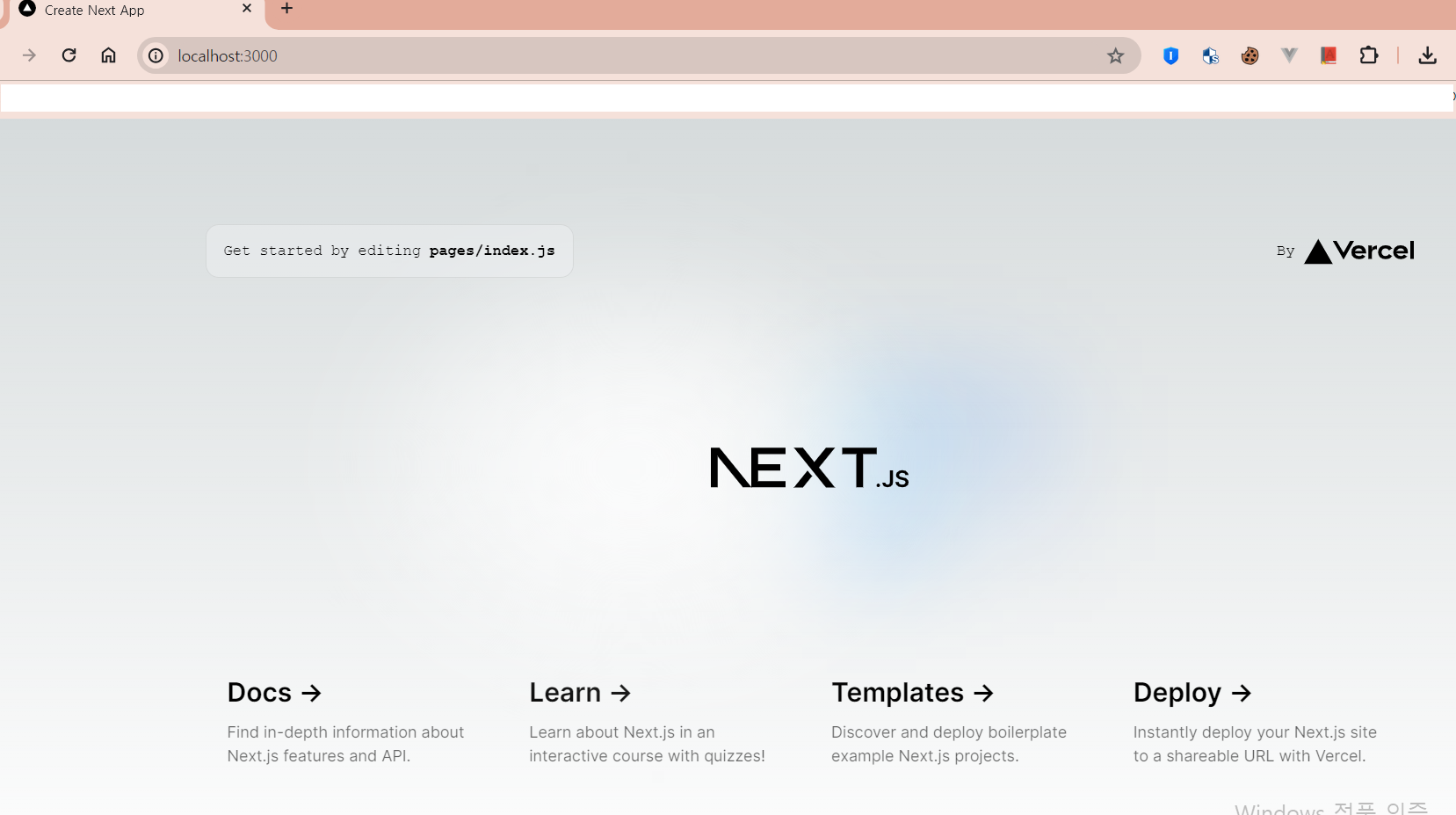Open the Templates card link

coord(950,721)
